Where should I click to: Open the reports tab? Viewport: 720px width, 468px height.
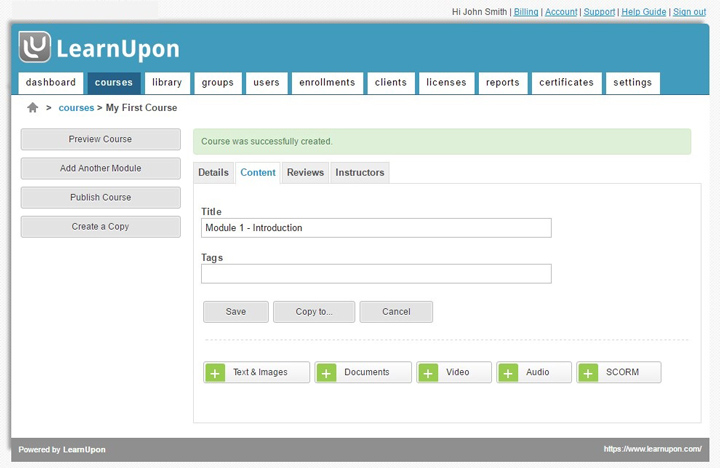503,83
